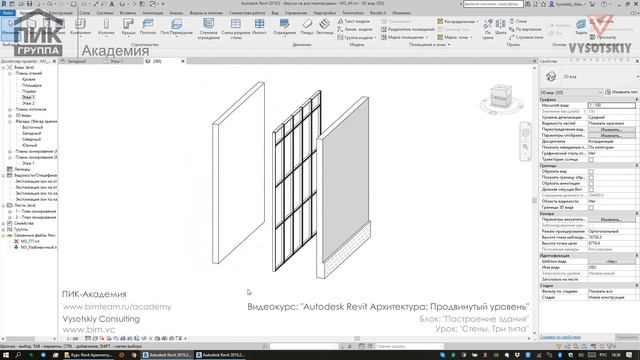The width and height of the screenshot is (640, 360).
Task: Expand Model Group (Группа модели) dropdown
Action: (x=376, y=37)
